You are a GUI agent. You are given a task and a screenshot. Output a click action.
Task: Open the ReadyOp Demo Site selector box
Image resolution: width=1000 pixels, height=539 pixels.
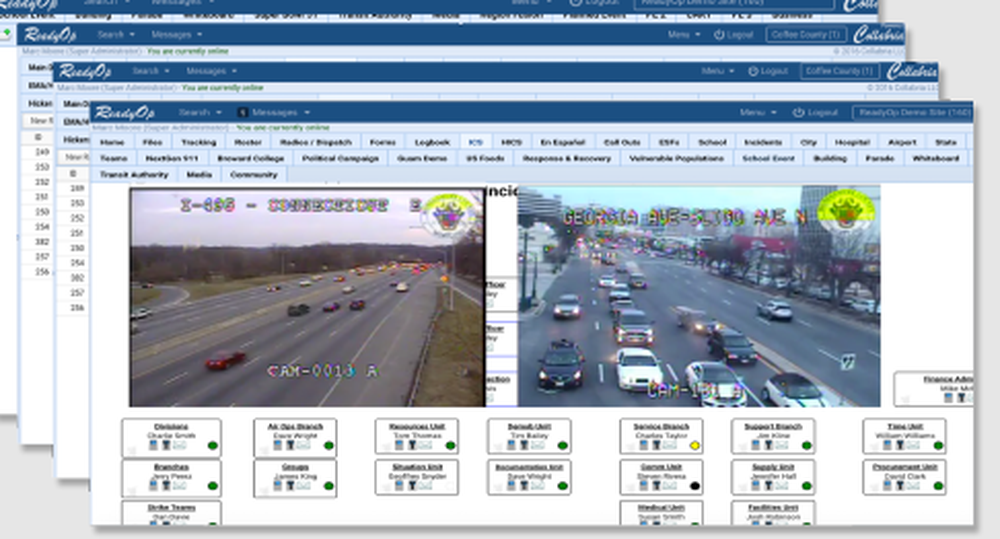(x=912, y=112)
